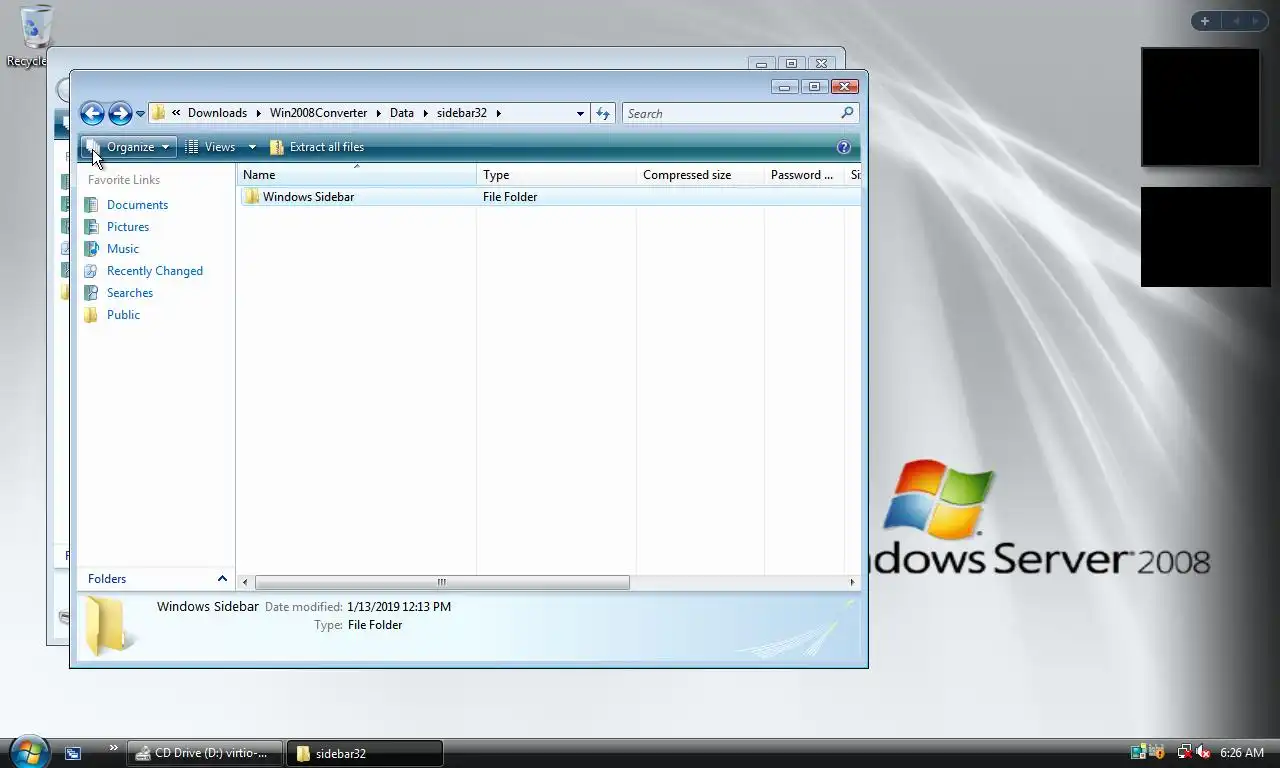This screenshot has height=768, width=1280.
Task: Open Documents favorite link
Action: pos(137,205)
